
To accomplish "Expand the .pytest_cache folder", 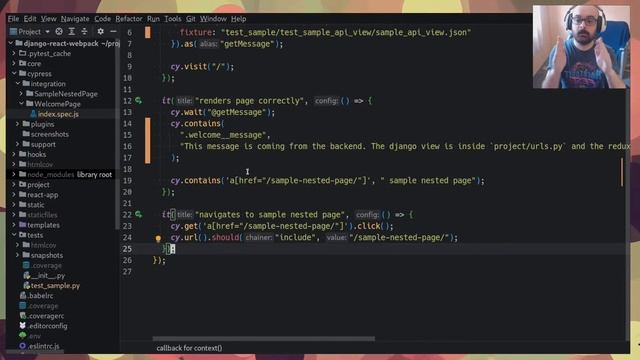I will tap(14, 53).
